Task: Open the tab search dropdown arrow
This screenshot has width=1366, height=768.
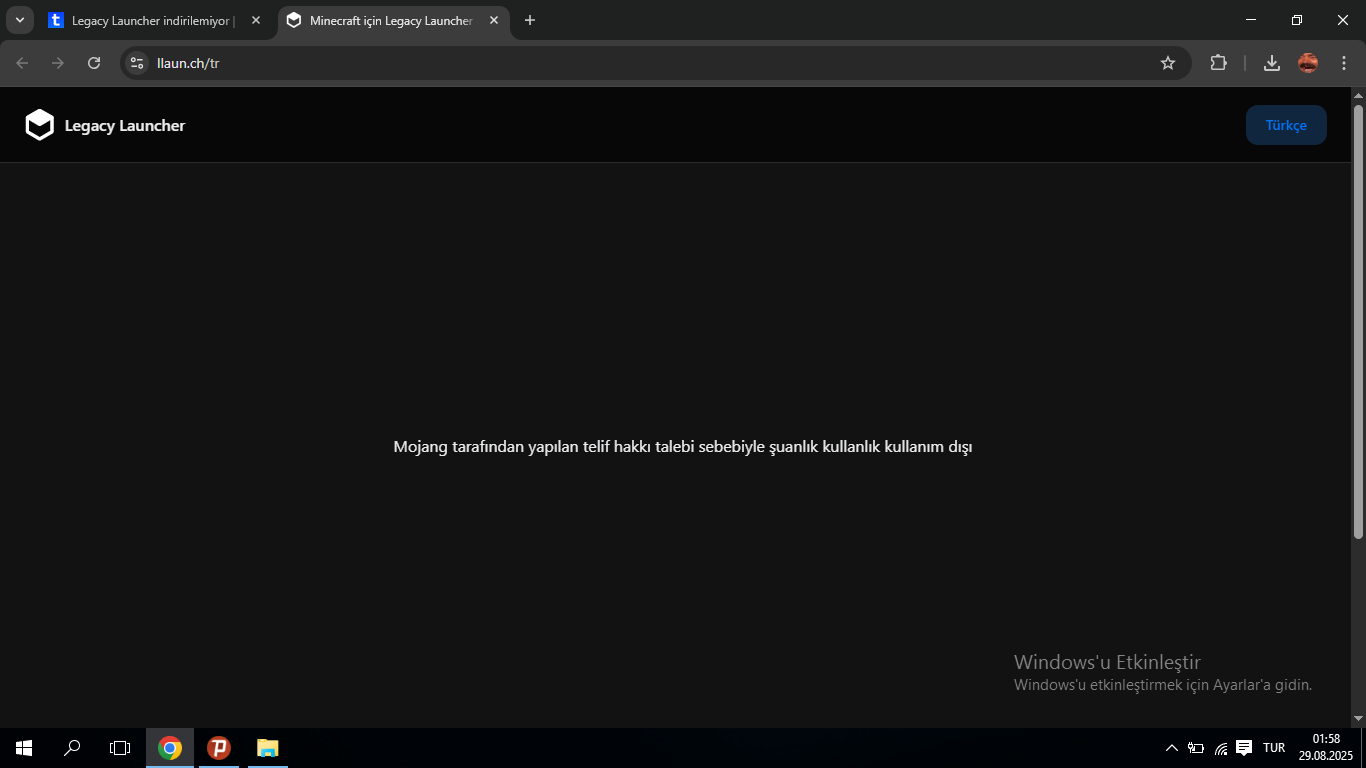Action: pyautogui.click(x=19, y=20)
